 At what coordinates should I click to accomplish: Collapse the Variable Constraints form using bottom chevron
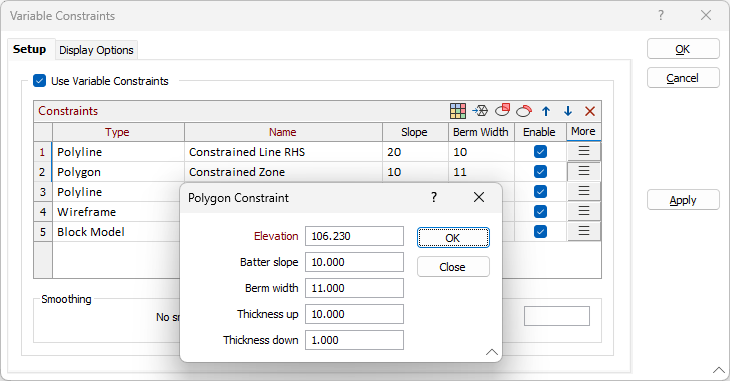[719, 370]
